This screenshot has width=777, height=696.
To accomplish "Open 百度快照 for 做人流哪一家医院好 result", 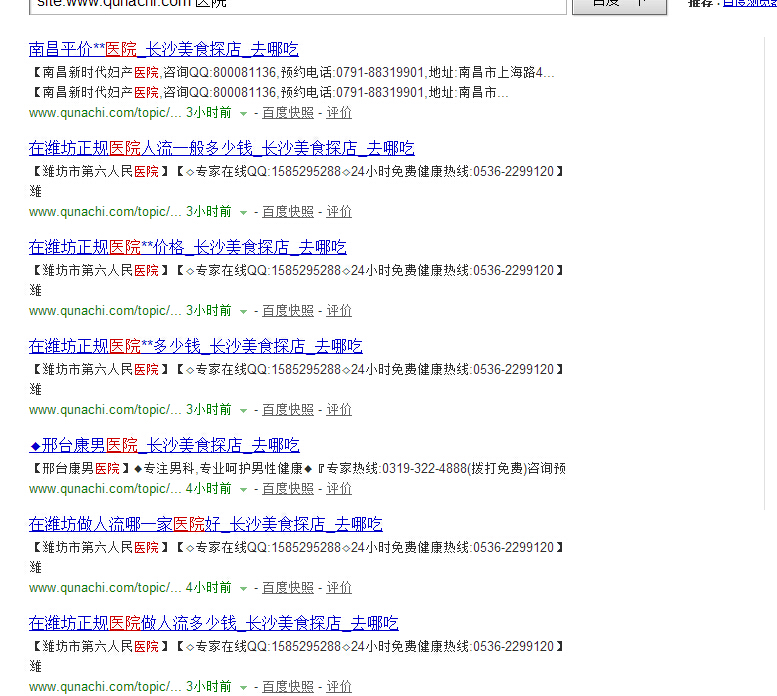I will coord(288,588).
